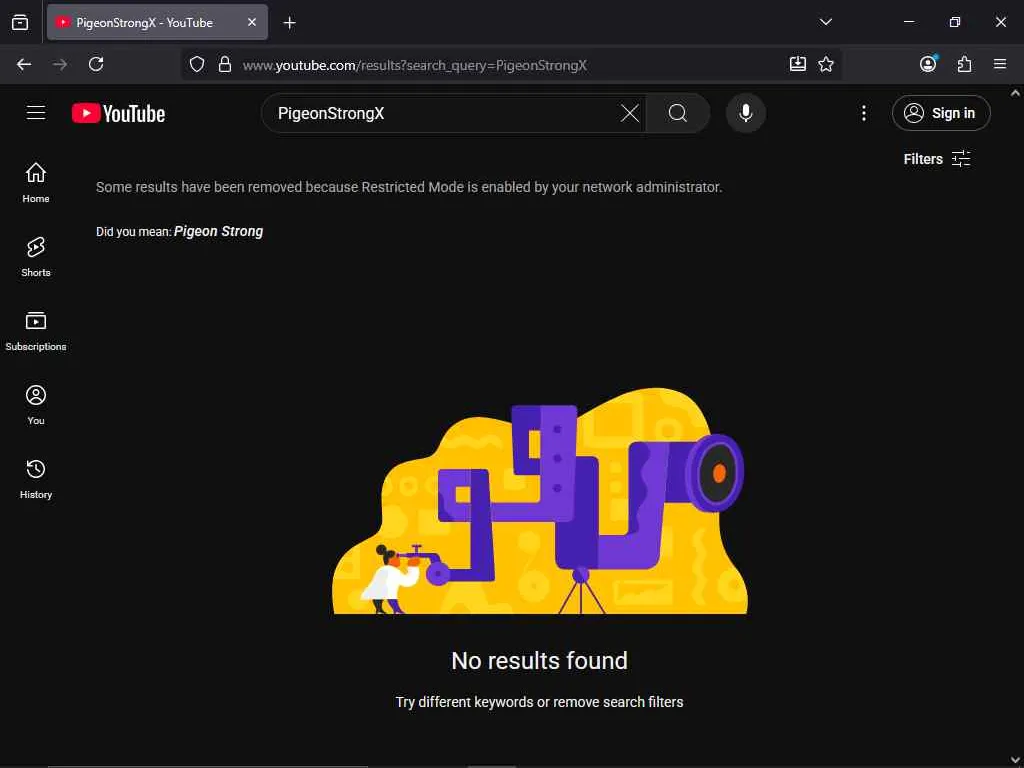1024x768 pixels.
Task: Open the Firefox application menu
Action: (1000, 64)
